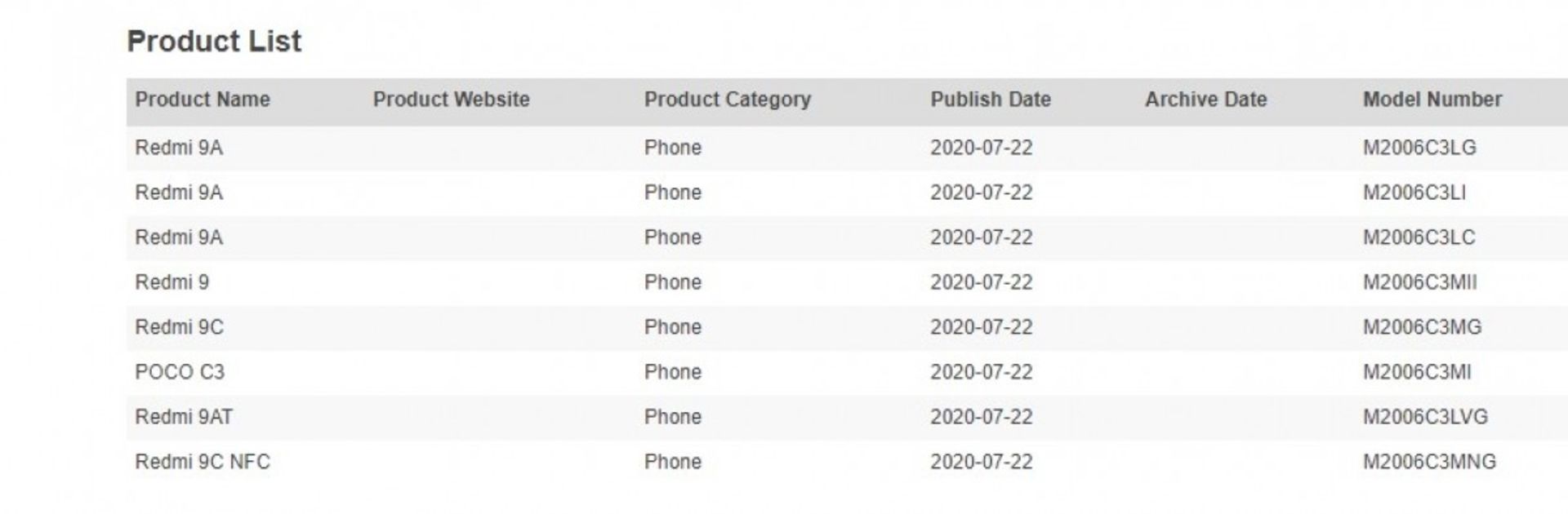Select model number M2006C3MNG

point(1429,462)
